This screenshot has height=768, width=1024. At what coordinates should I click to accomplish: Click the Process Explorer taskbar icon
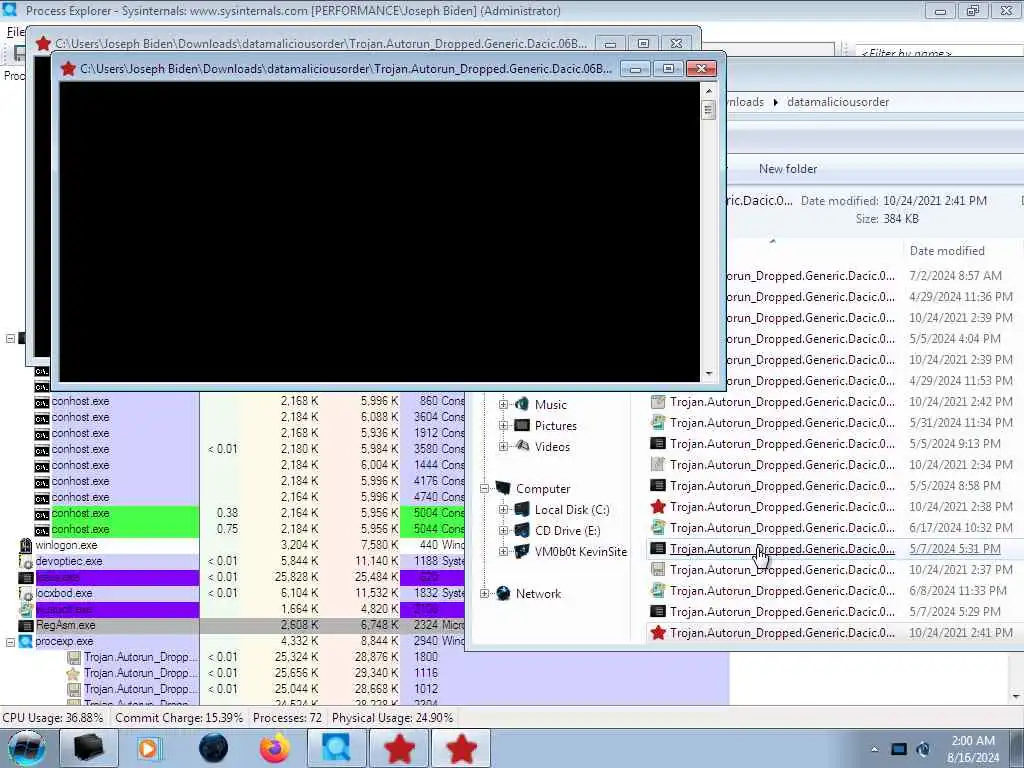pyautogui.click(x=336, y=748)
